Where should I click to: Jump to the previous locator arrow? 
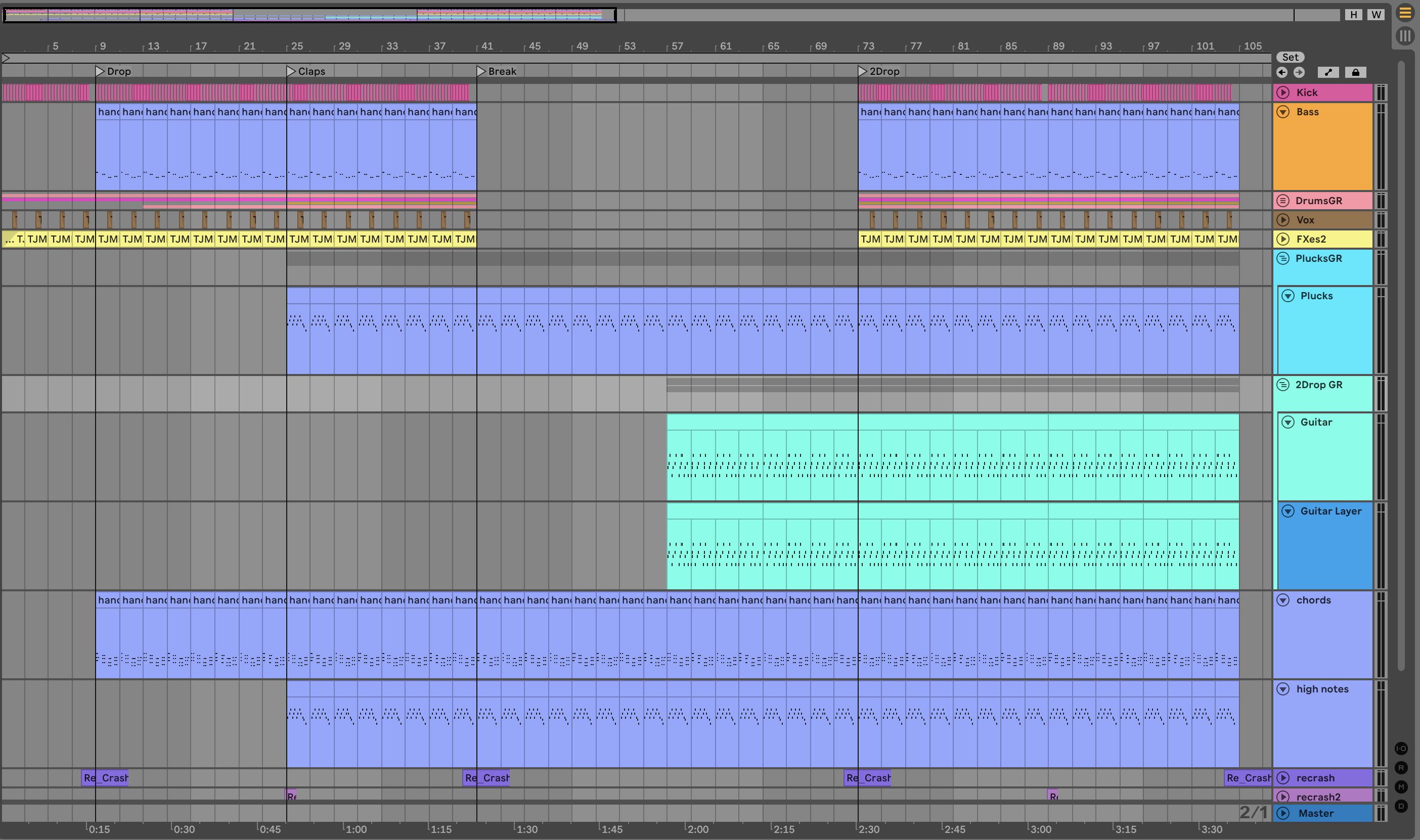(1282, 72)
